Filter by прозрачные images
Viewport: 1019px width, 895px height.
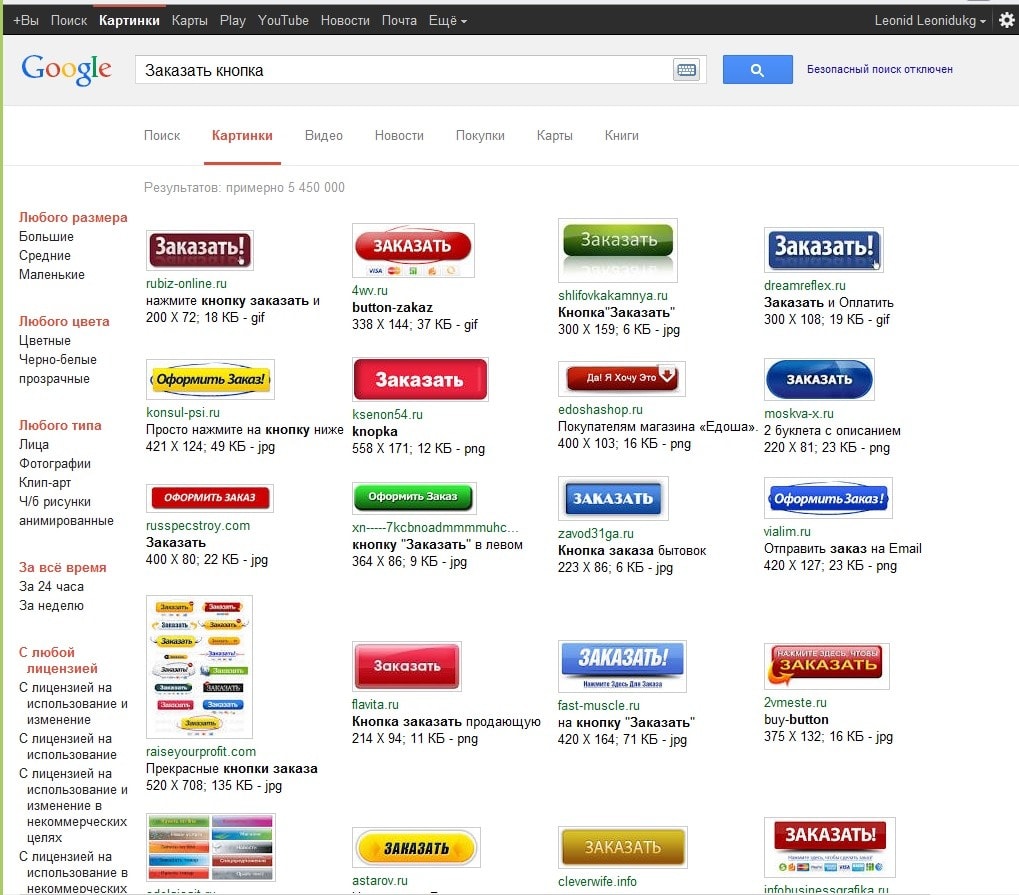tap(55, 378)
